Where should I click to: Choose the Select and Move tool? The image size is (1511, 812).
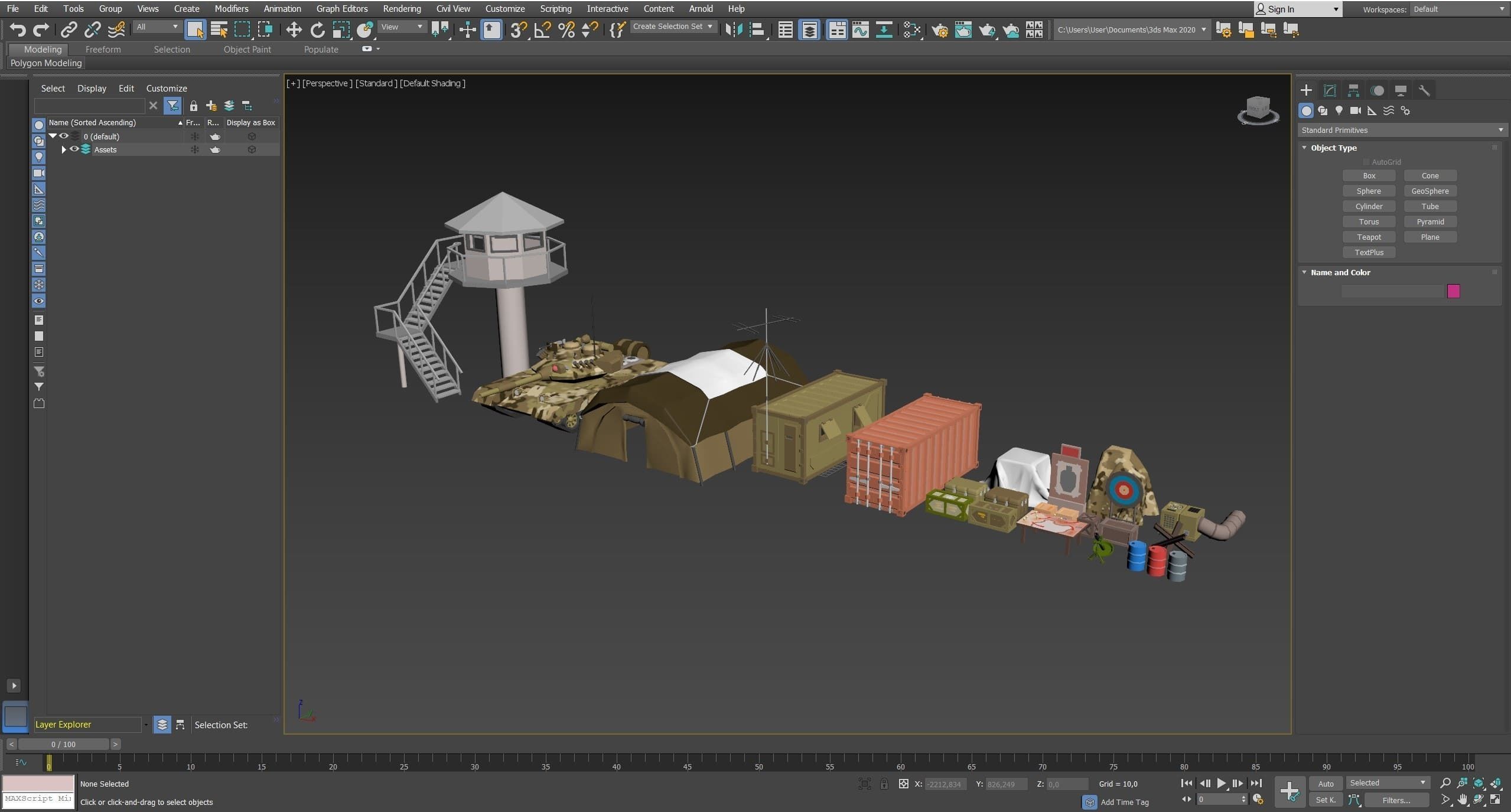tap(294, 30)
